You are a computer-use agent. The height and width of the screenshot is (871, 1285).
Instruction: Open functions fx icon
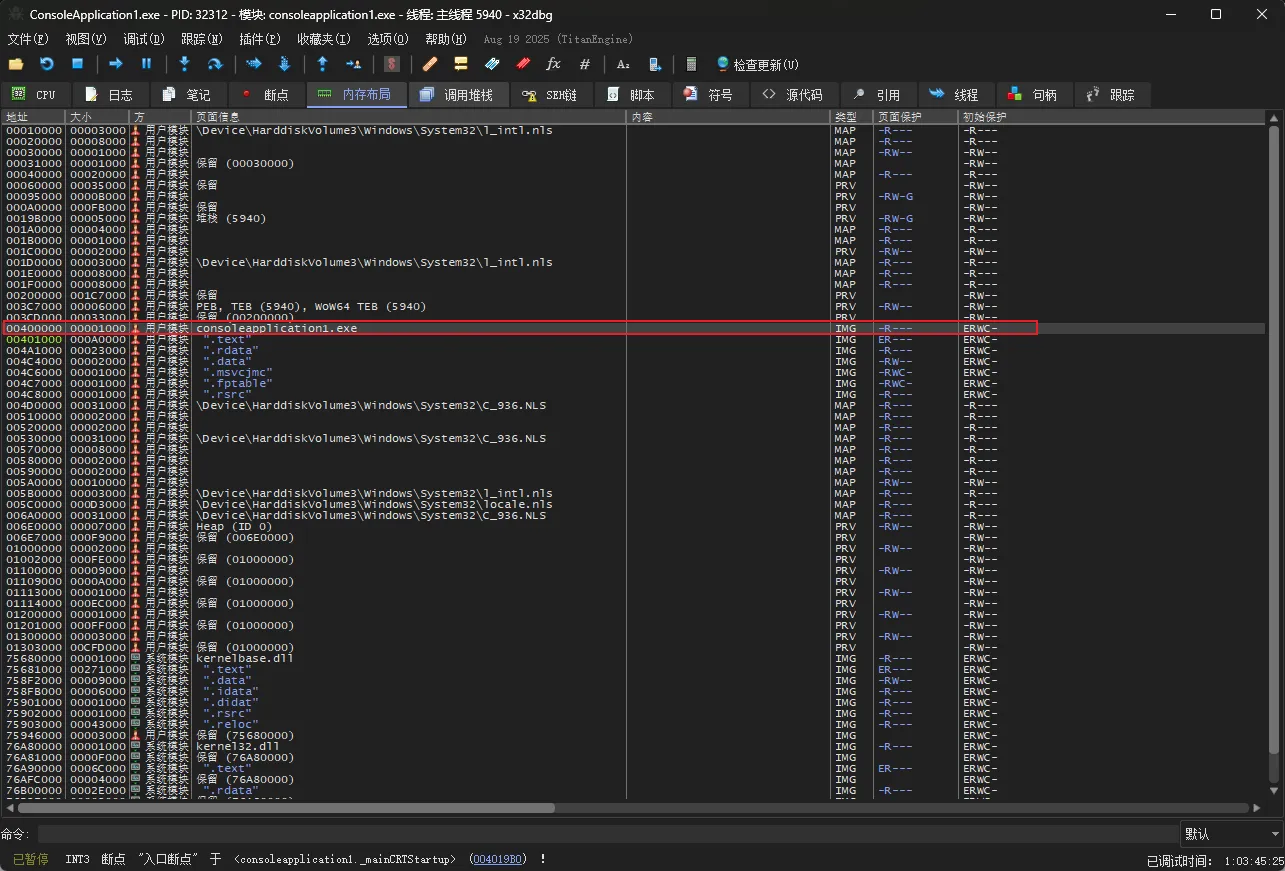553,64
